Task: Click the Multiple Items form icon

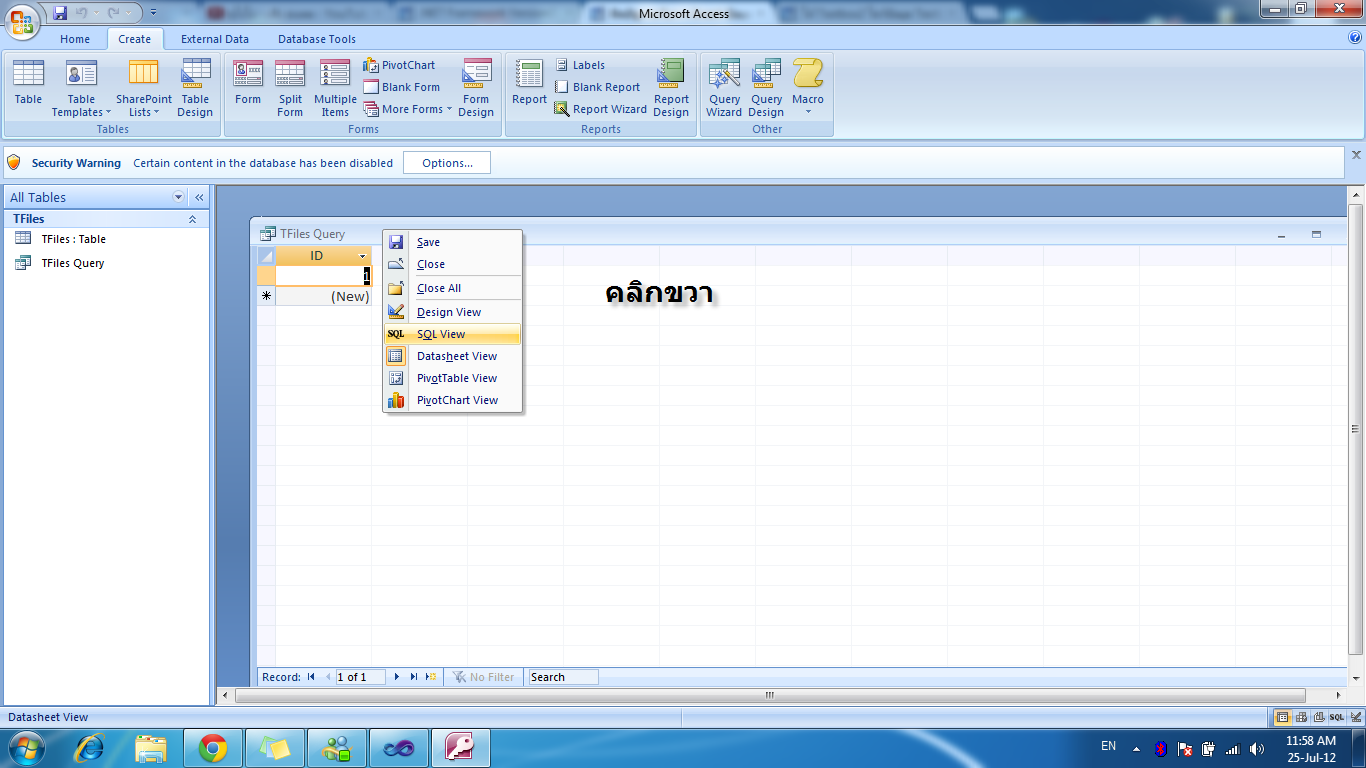Action: pos(335,88)
